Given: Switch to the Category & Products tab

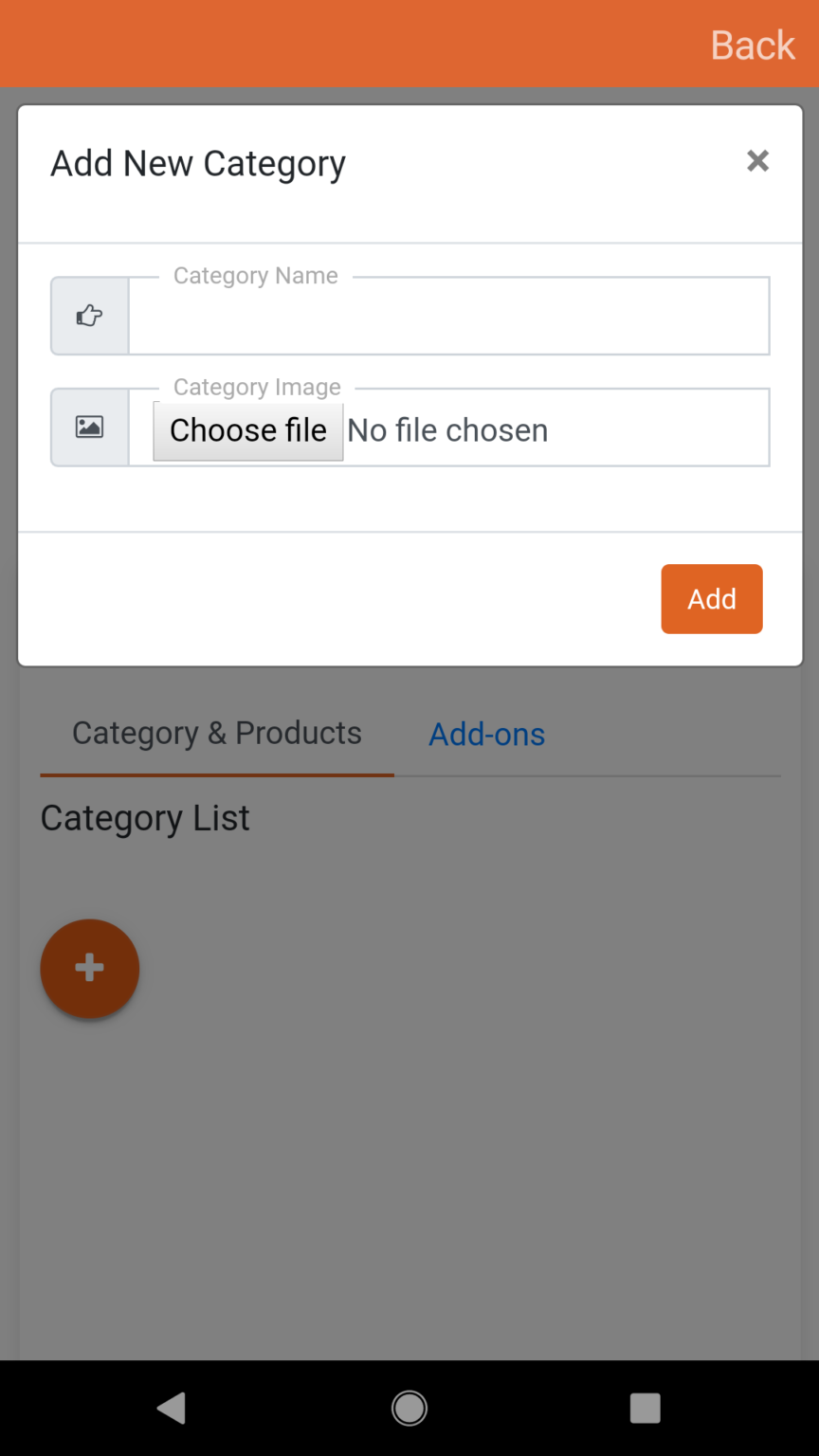Looking at the screenshot, I should (x=217, y=734).
